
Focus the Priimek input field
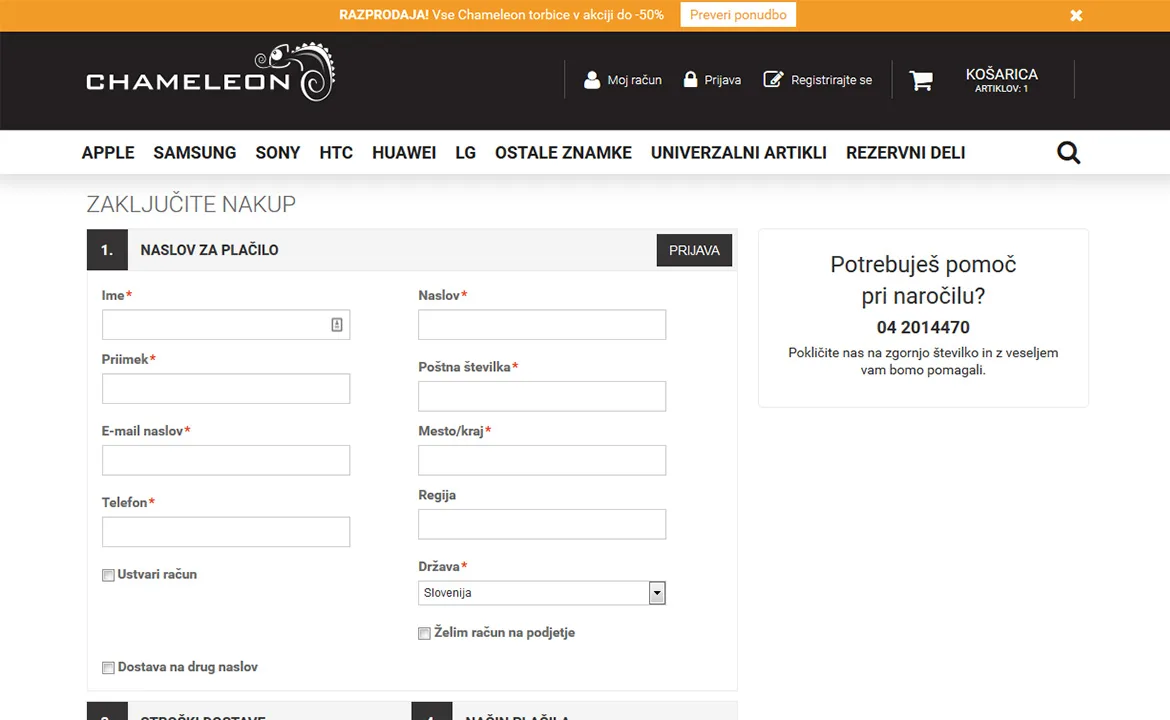pyautogui.click(x=226, y=389)
